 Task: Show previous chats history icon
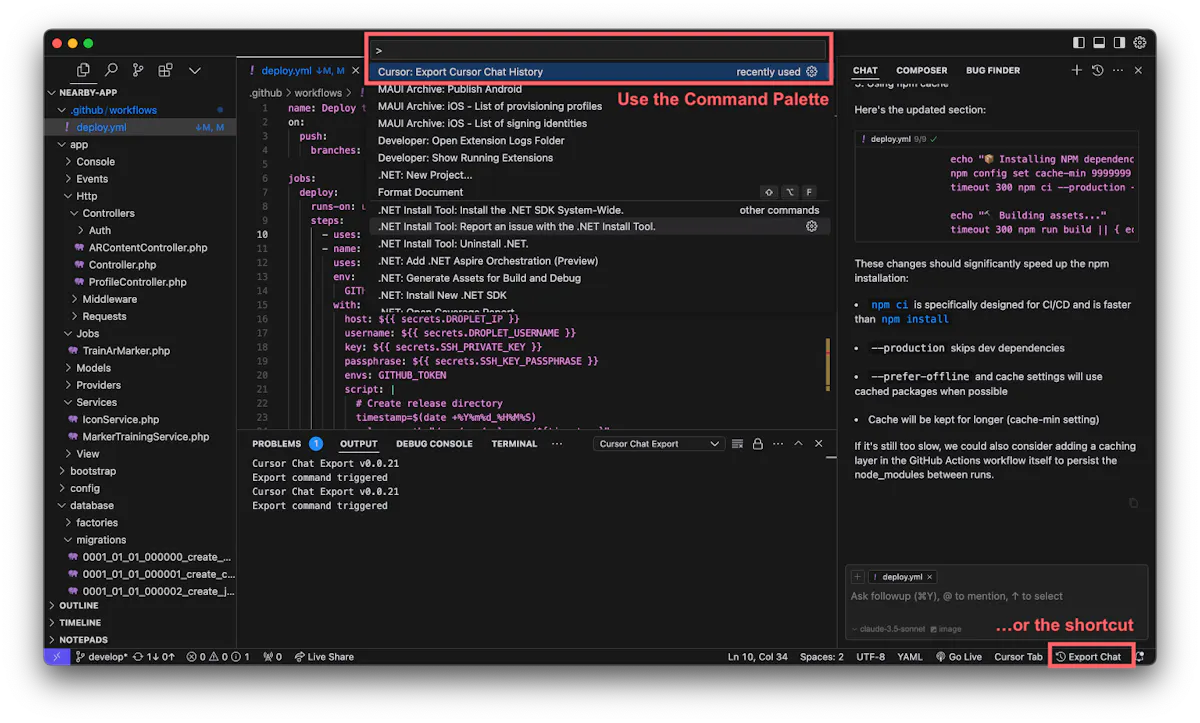[x=1097, y=71]
